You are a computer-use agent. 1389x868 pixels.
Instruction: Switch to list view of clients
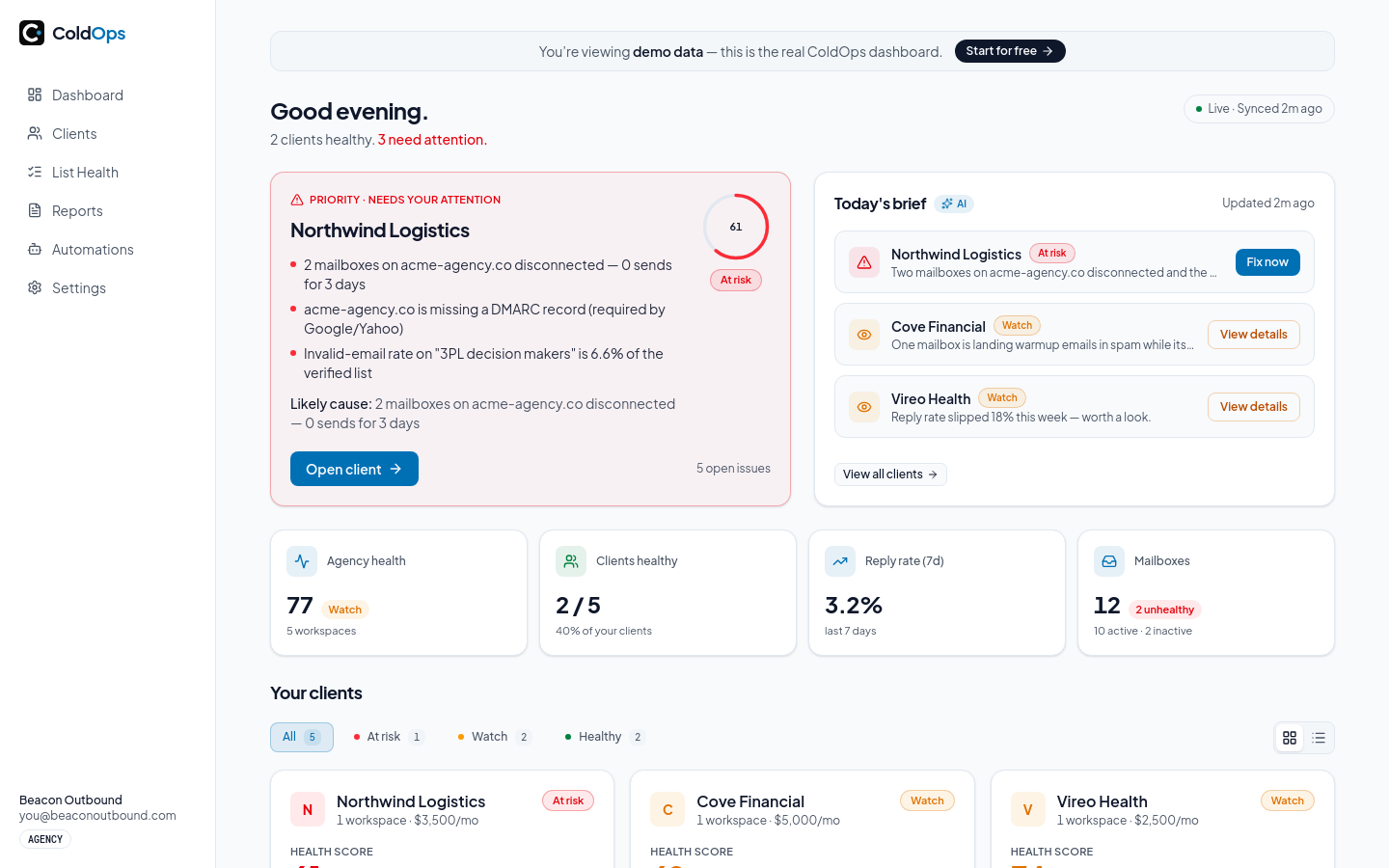(x=1319, y=738)
